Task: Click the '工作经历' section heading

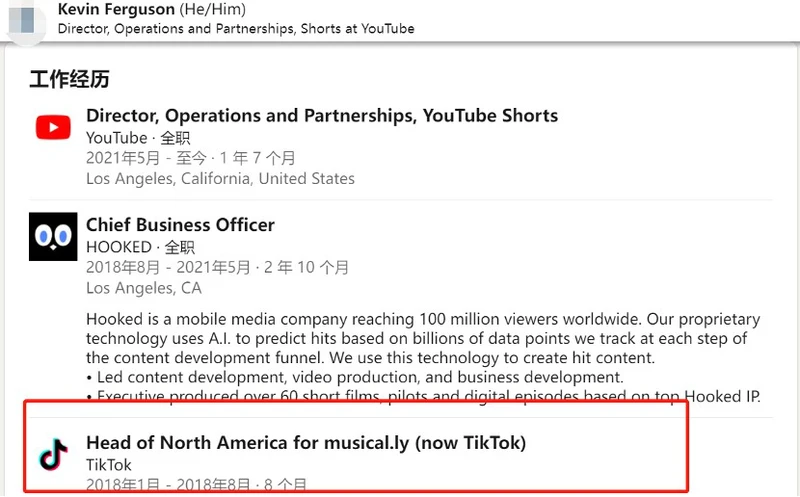Action: click(69, 79)
